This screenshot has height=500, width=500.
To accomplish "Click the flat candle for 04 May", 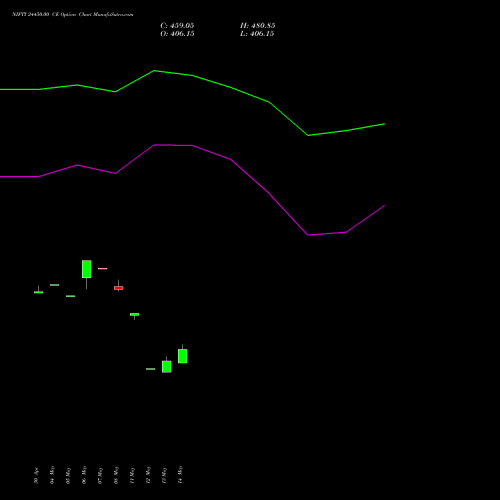I will click(55, 285).
